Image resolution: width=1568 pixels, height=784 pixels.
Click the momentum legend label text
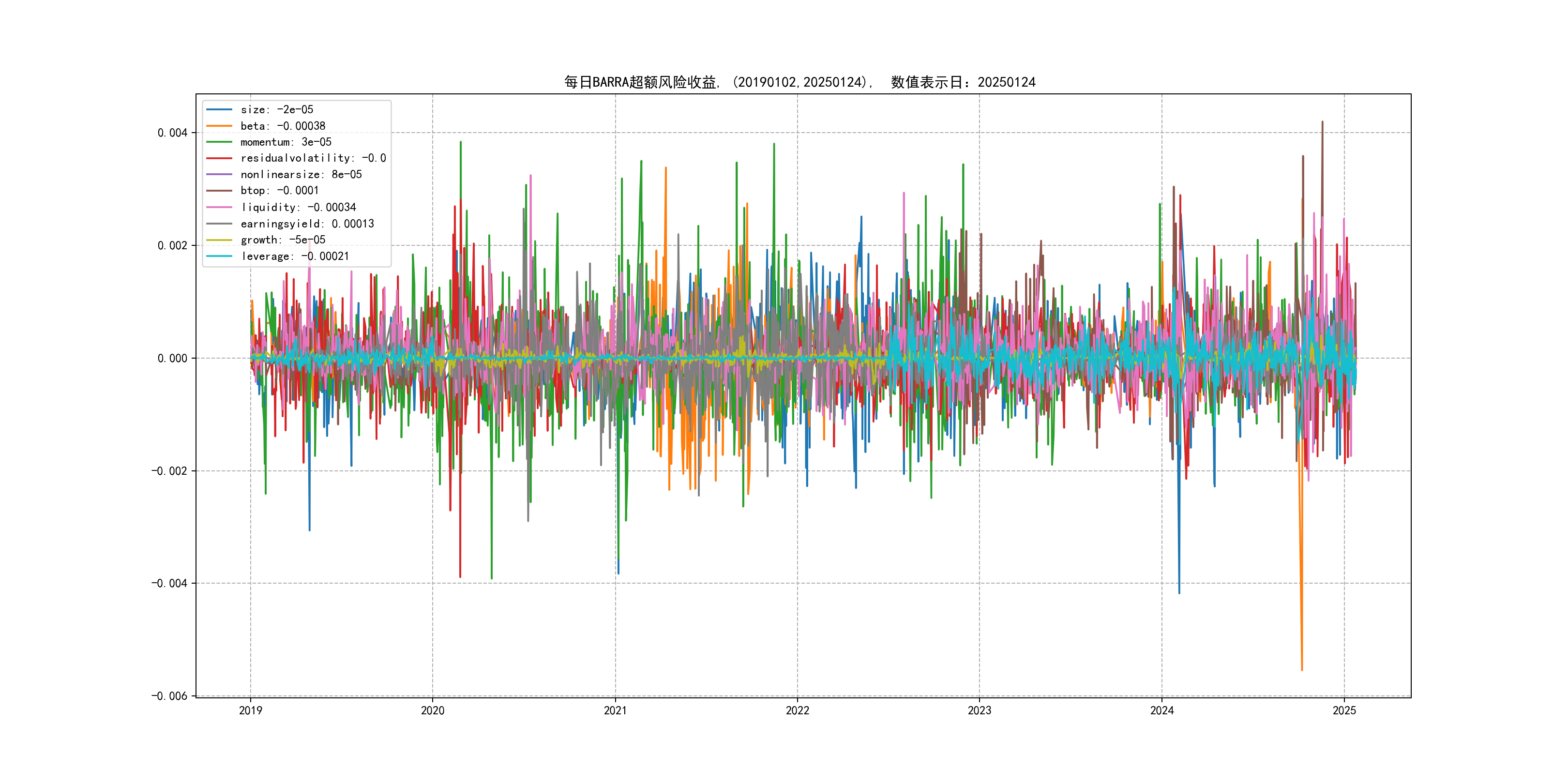pyautogui.click(x=286, y=142)
